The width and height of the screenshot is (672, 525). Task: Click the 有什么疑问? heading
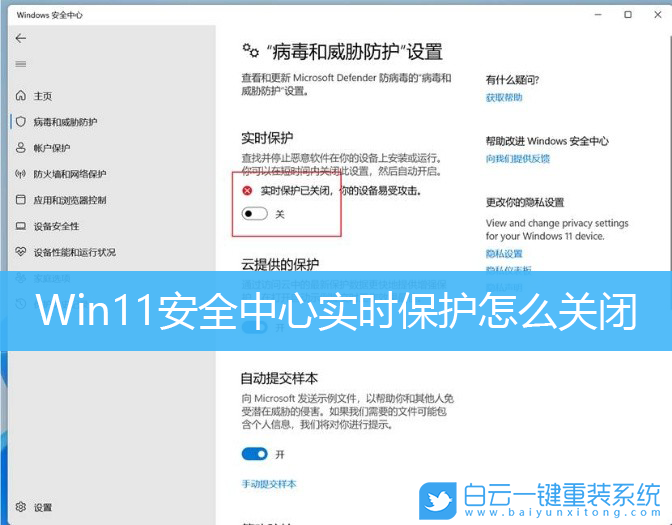click(x=512, y=80)
